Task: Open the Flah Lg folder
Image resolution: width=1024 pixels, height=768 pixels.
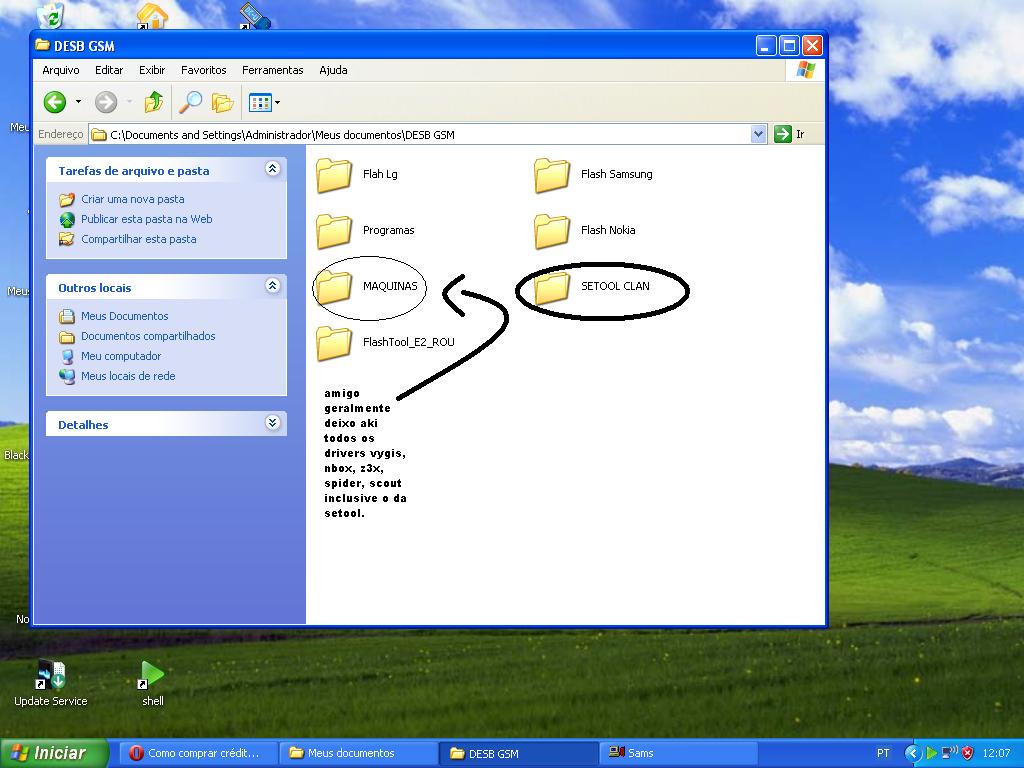Action: [x=357, y=175]
